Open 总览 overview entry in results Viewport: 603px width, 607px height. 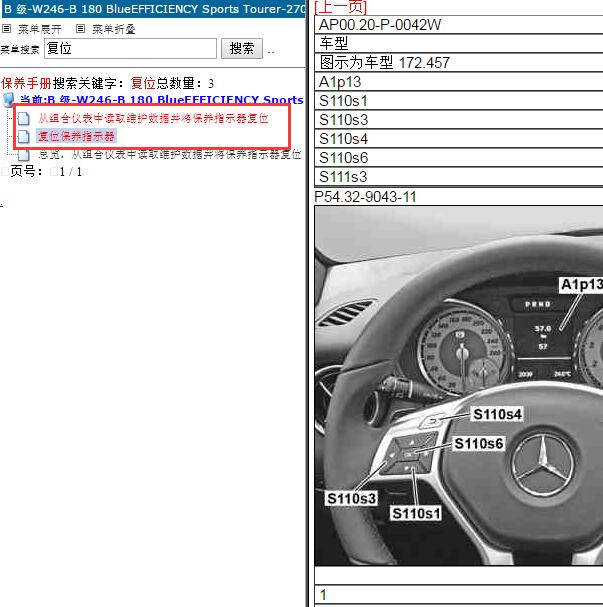tap(170, 154)
